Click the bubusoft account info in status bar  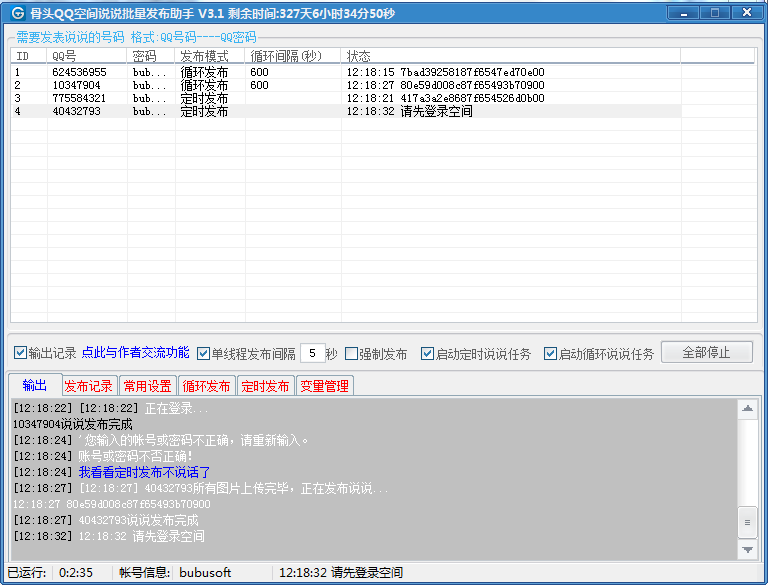[205, 573]
